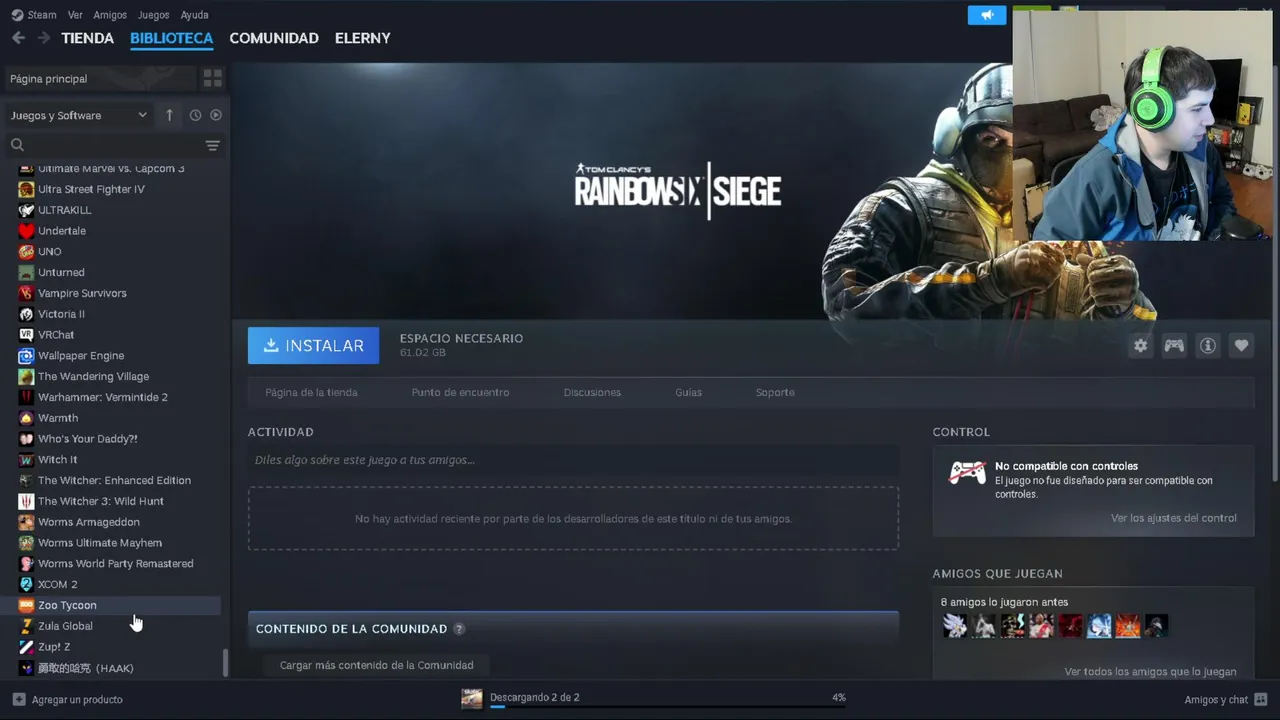The height and width of the screenshot is (720, 1280).
Task: Open Amigos y chat icon
Action: tap(1261, 699)
